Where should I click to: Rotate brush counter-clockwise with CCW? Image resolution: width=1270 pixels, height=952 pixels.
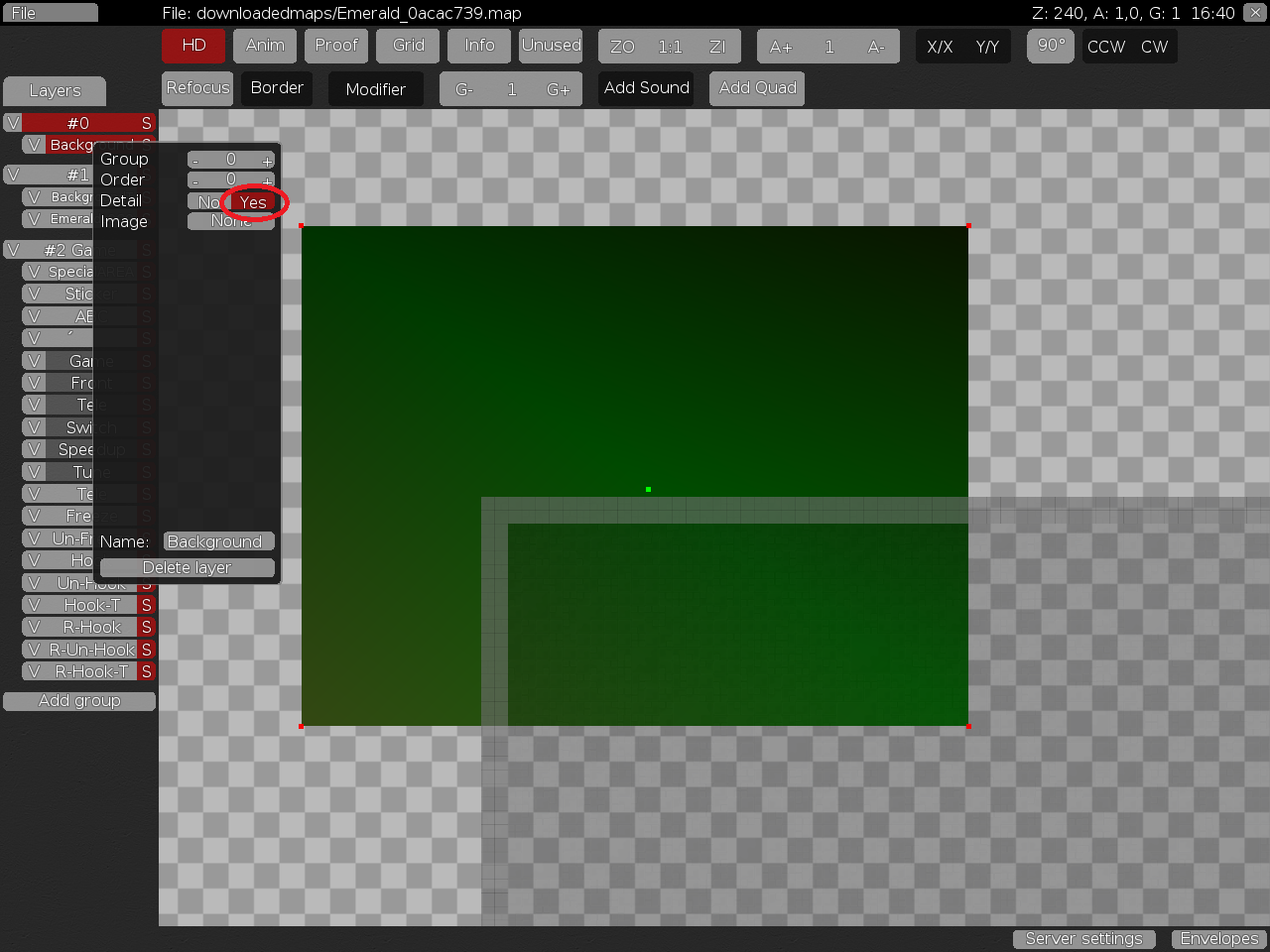(x=1105, y=47)
